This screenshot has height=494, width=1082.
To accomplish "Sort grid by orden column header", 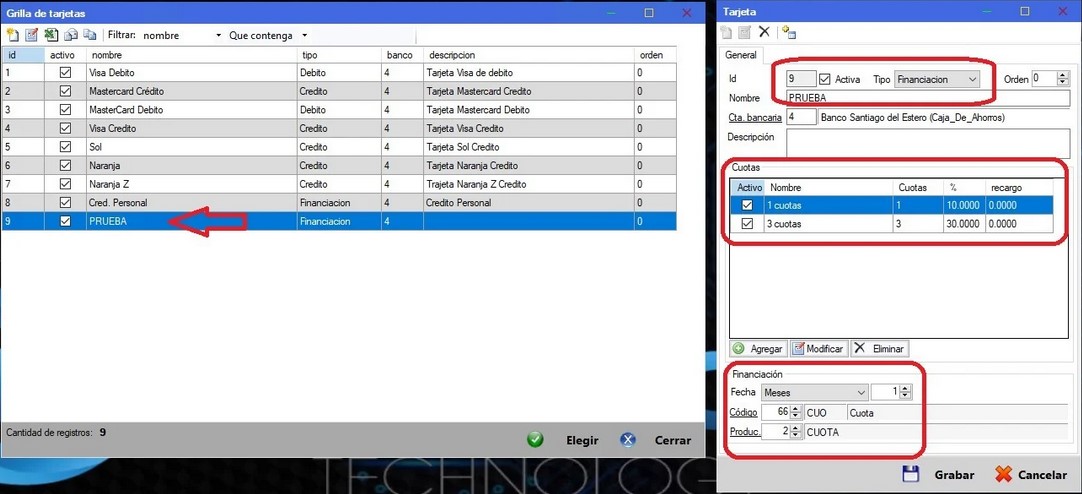I will tap(656, 55).
